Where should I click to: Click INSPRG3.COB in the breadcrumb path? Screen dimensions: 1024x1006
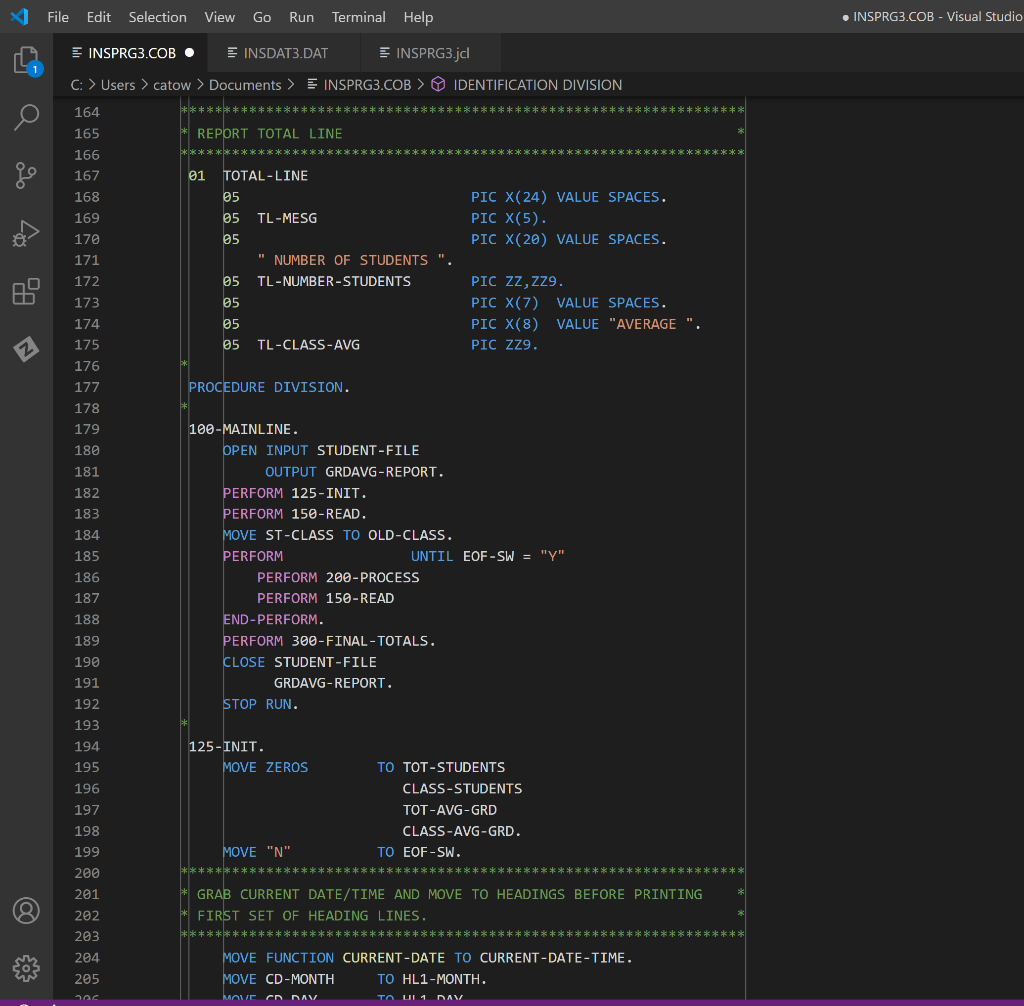coord(367,85)
